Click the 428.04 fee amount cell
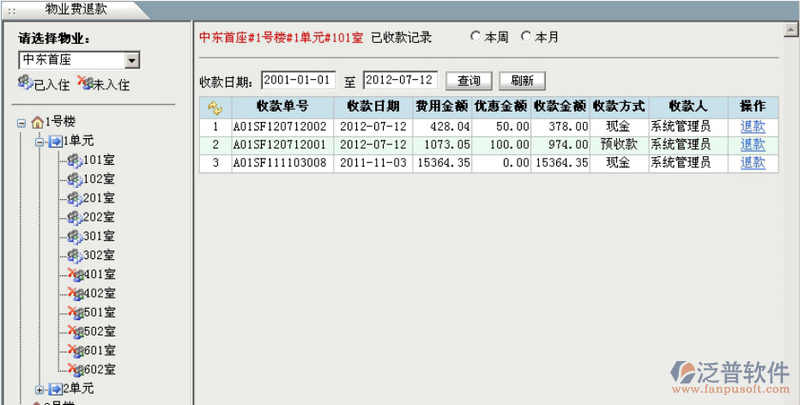 pos(442,126)
